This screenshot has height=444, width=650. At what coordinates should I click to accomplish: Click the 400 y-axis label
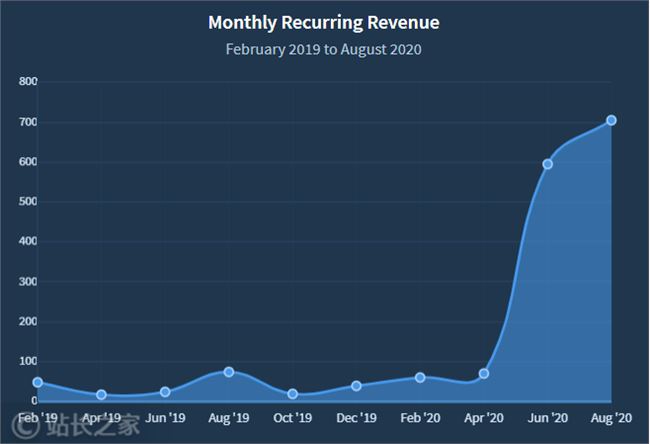tap(28, 241)
